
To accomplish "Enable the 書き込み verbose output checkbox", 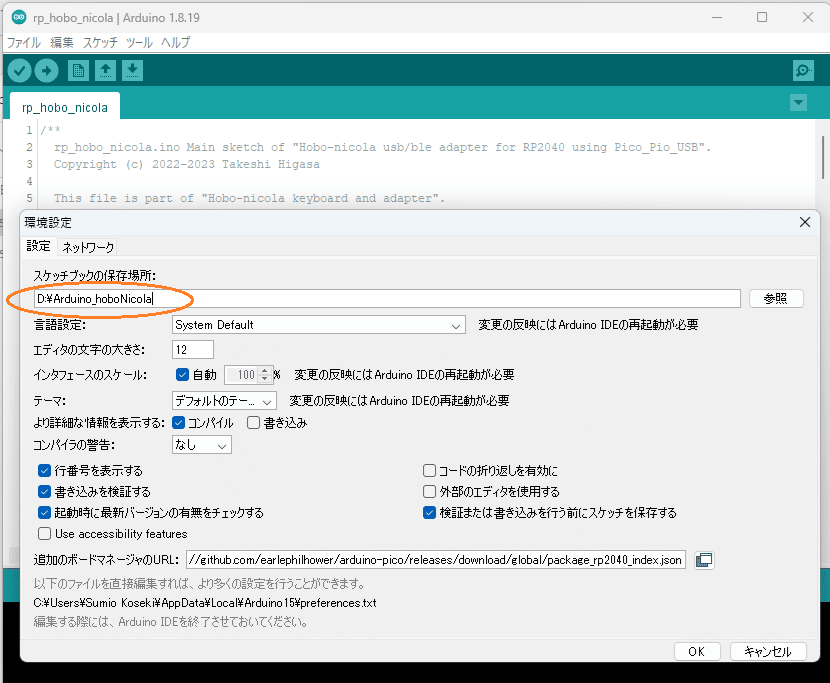I will tap(254, 423).
